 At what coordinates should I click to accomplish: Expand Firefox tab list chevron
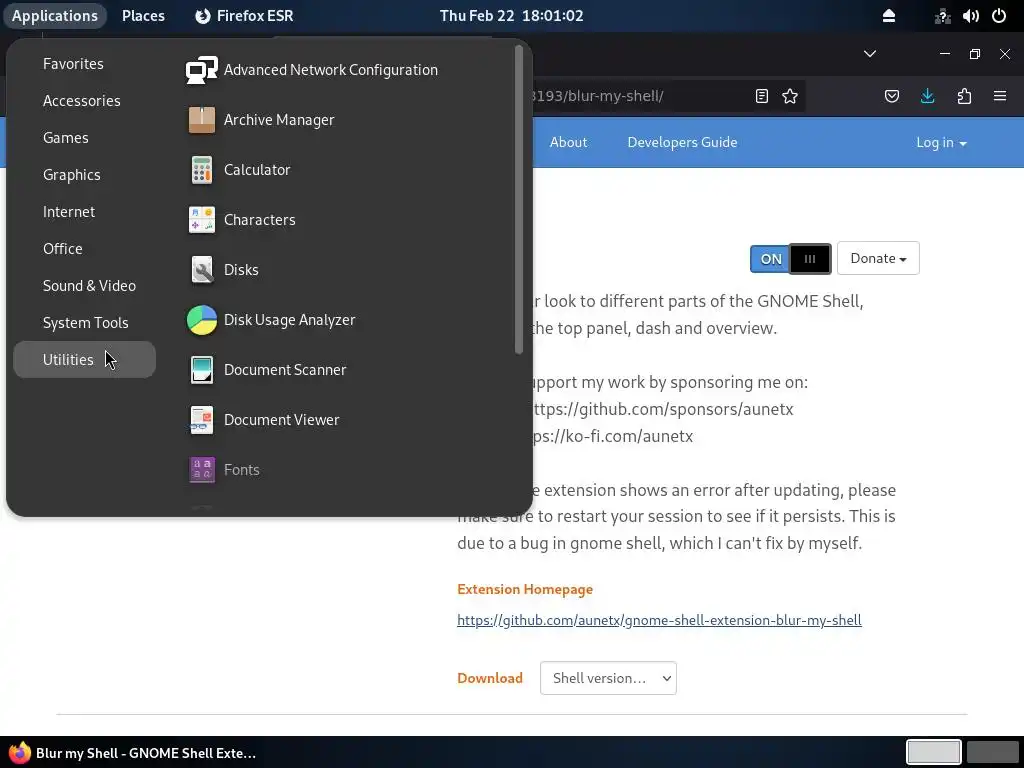870,54
